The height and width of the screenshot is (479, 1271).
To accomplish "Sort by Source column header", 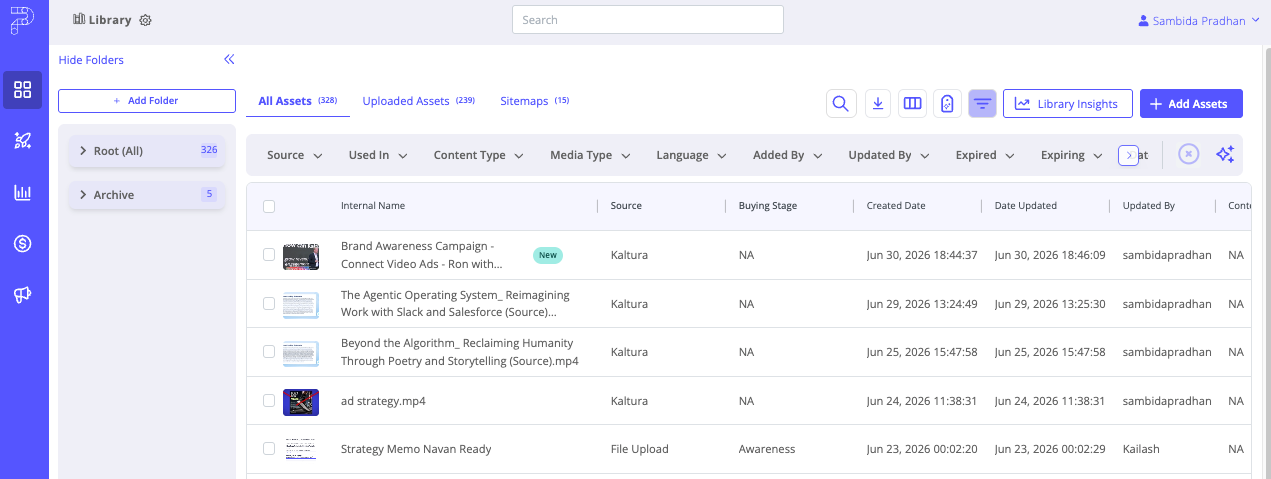I will (626, 206).
